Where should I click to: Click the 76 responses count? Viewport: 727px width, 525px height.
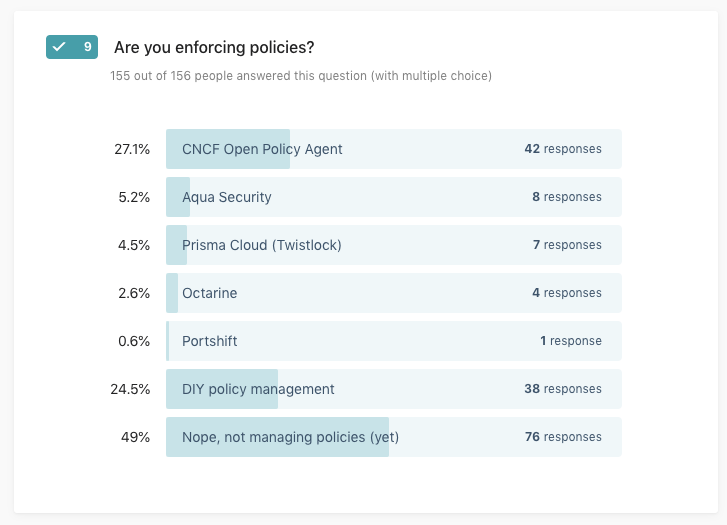coord(563,437)
